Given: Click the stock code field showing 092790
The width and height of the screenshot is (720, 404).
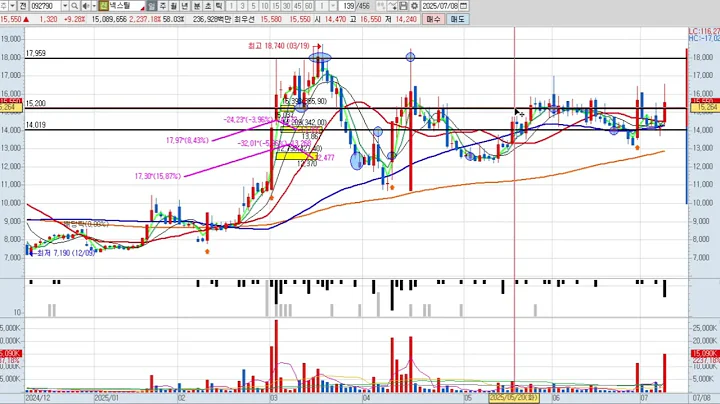Looking at the screenshot, I should click(x=45, y=6).
